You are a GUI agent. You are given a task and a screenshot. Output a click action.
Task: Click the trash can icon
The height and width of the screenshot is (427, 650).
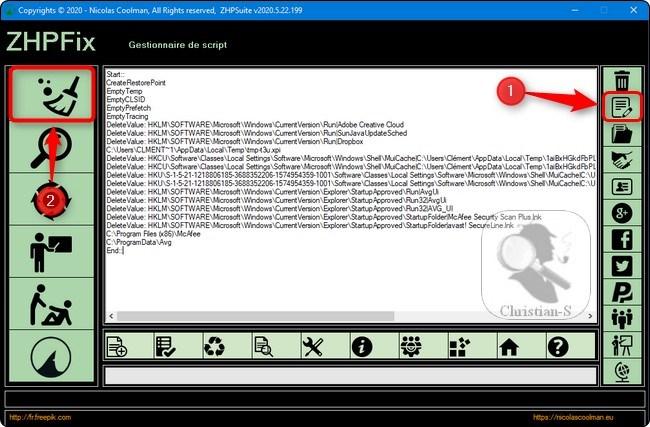[622, 80]
